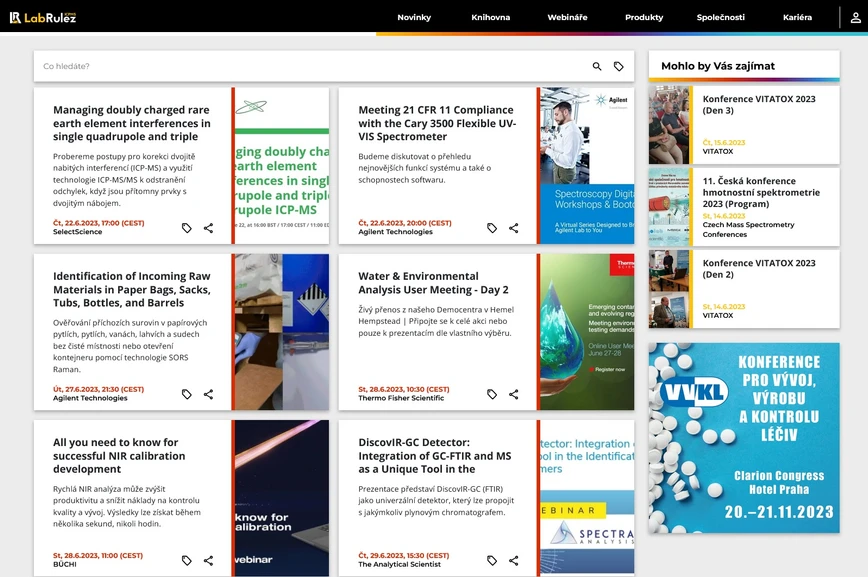Image resolution: width=868 pixels, height=577 pixels.
Task: Open 'All you need to know for successful NIR' title
Action: tap(119, 455)
